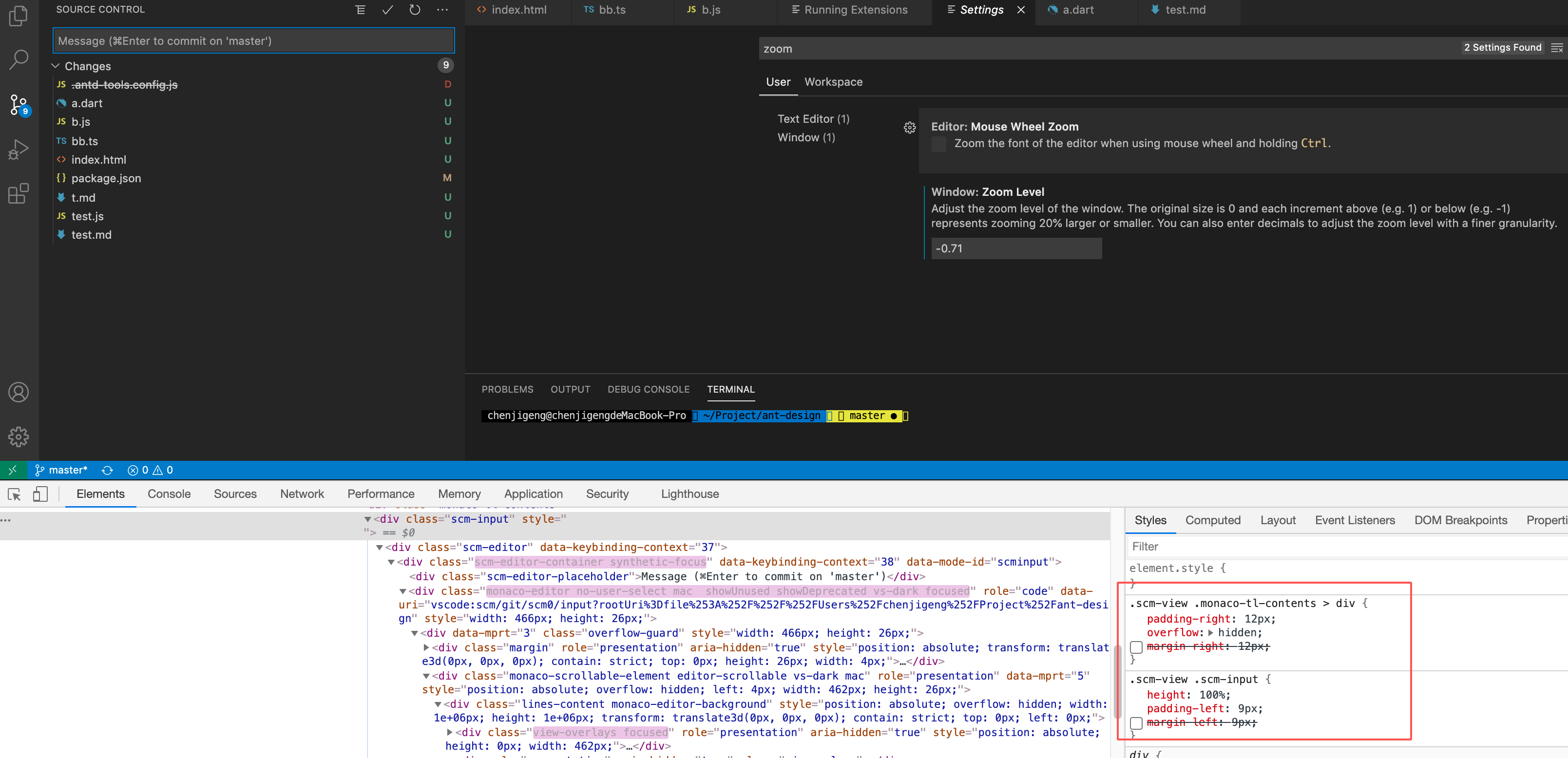
Task: Switch to the Workspace settings tab
Action: 833,82
